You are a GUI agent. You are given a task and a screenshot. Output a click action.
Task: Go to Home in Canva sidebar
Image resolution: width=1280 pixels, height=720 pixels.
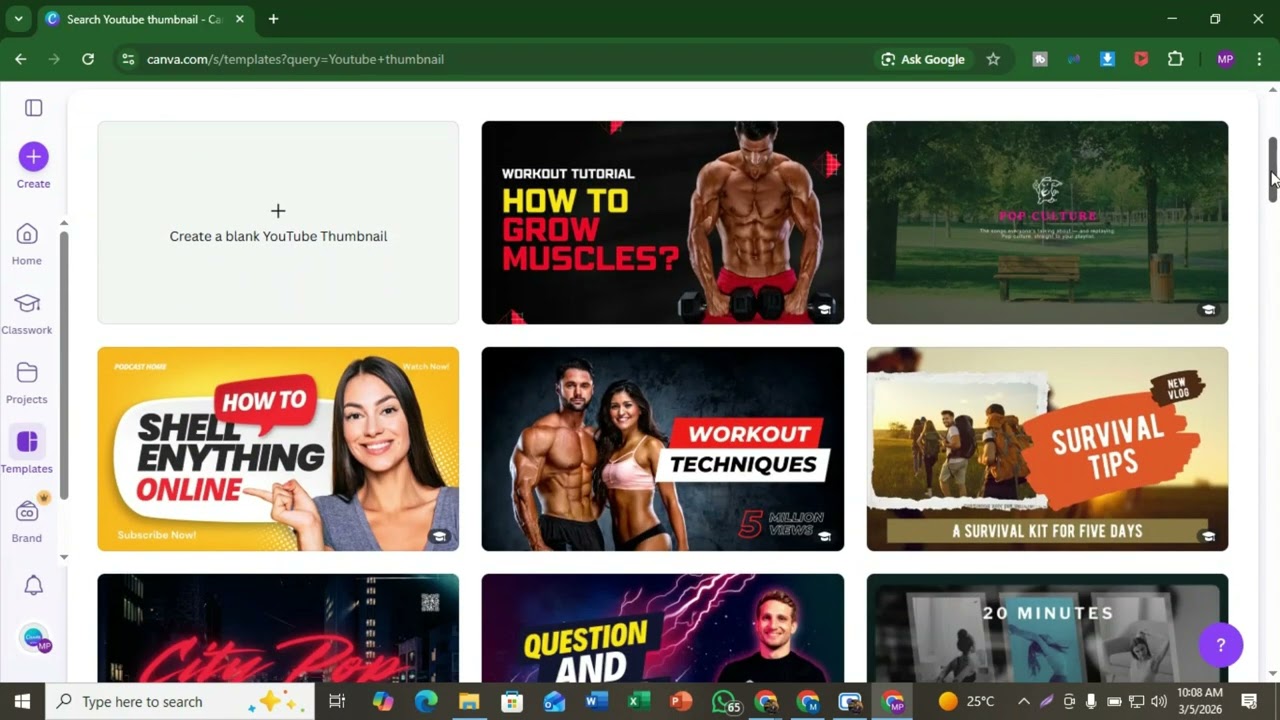coord(27,244)
